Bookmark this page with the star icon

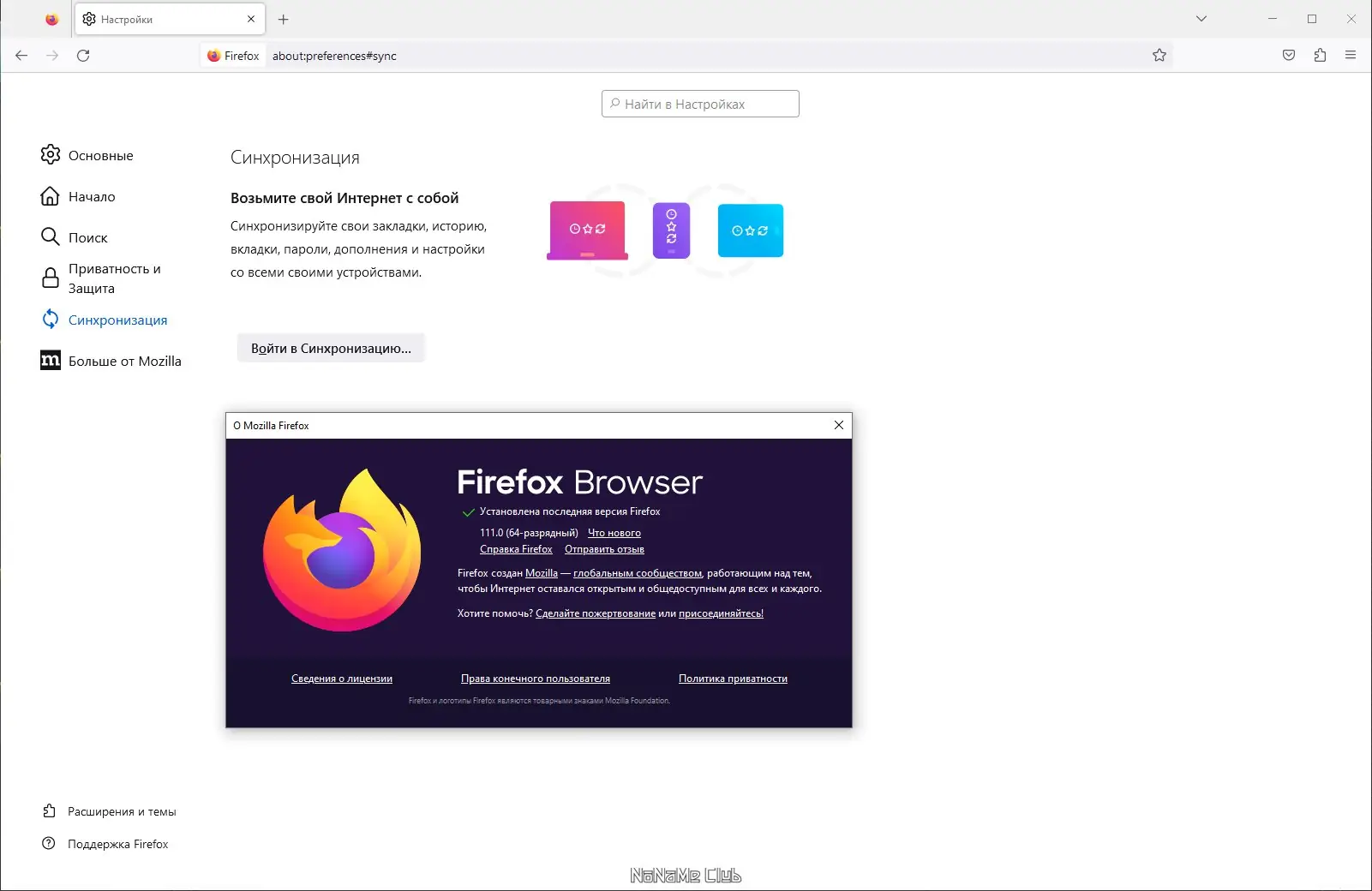pos(1159,56)
